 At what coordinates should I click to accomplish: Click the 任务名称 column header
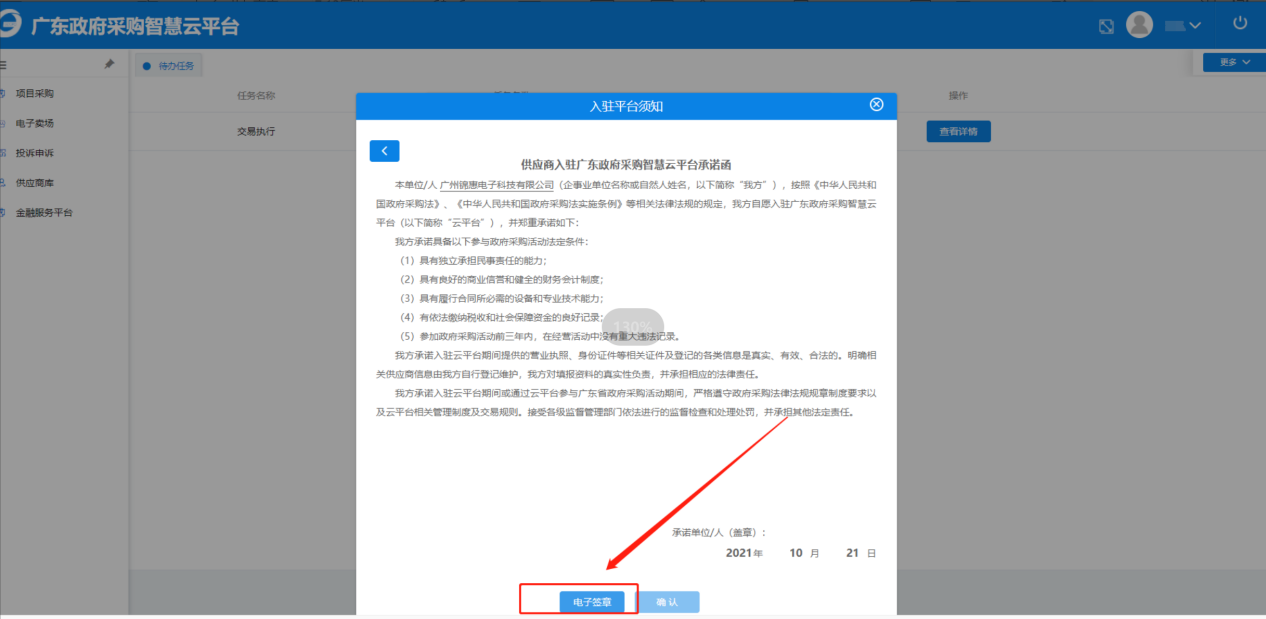(x=256, y=96)
